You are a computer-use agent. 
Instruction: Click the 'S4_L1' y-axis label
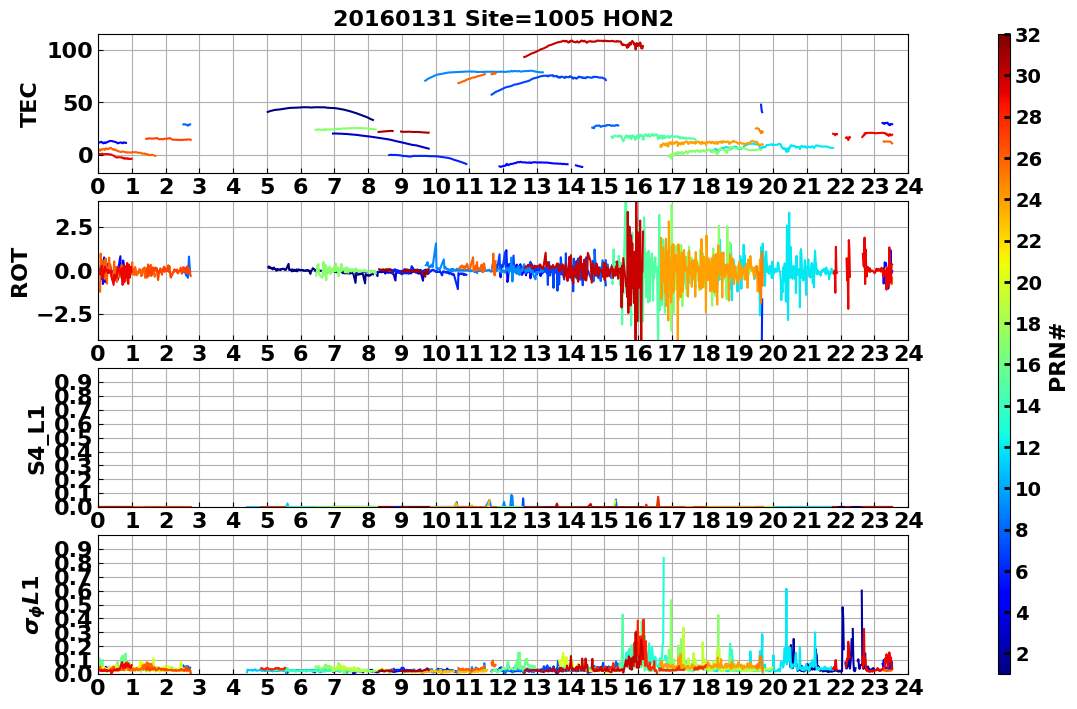(x=36, y=440)
